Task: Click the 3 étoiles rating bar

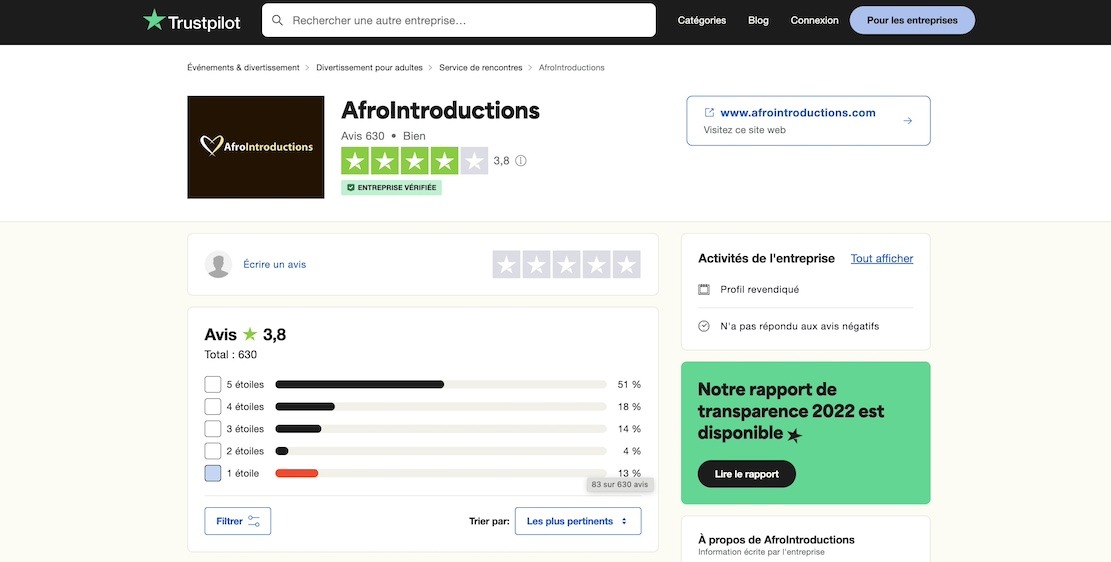Action: pos(441,429)
